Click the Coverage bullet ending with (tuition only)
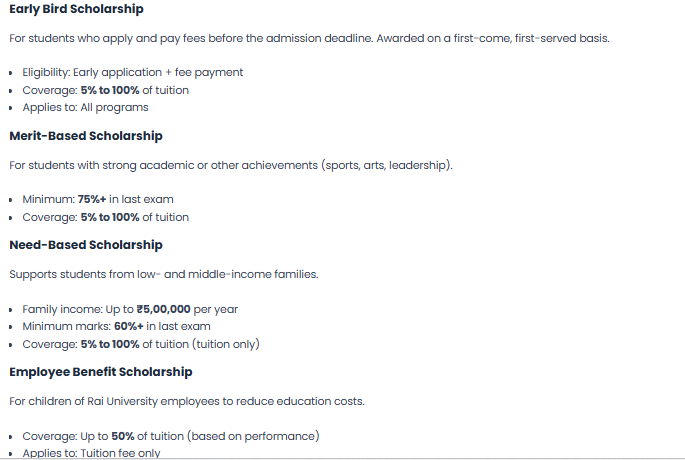Viewport: 685px width, 460px height. pos(140,344)
